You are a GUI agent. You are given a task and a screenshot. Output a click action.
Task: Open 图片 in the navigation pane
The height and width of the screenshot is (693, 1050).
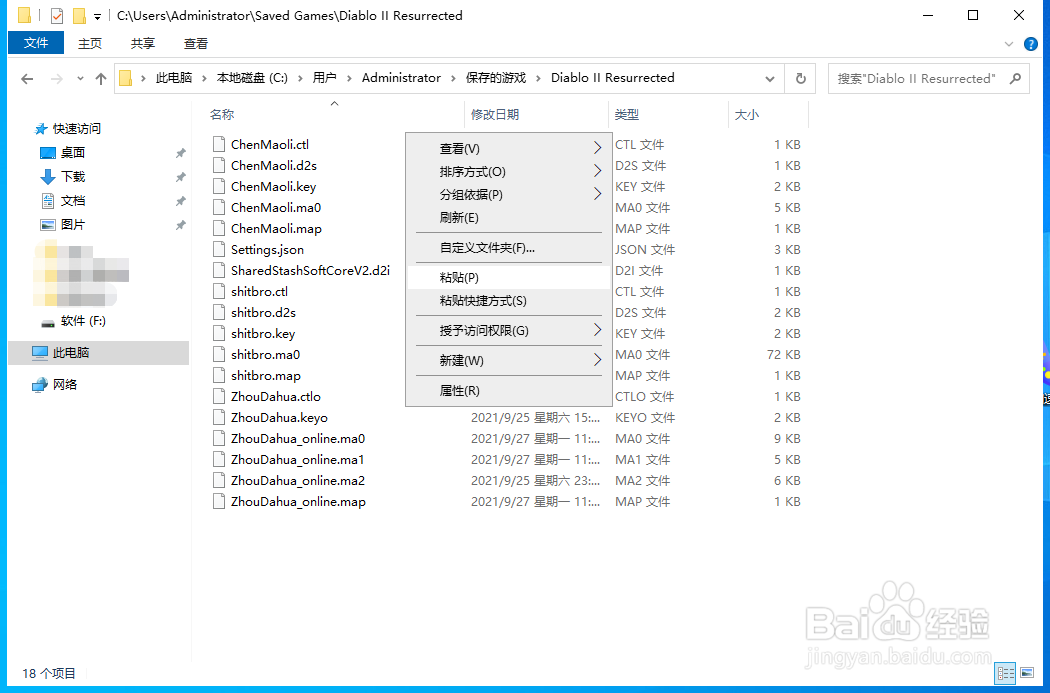click(x=72, y=225)
